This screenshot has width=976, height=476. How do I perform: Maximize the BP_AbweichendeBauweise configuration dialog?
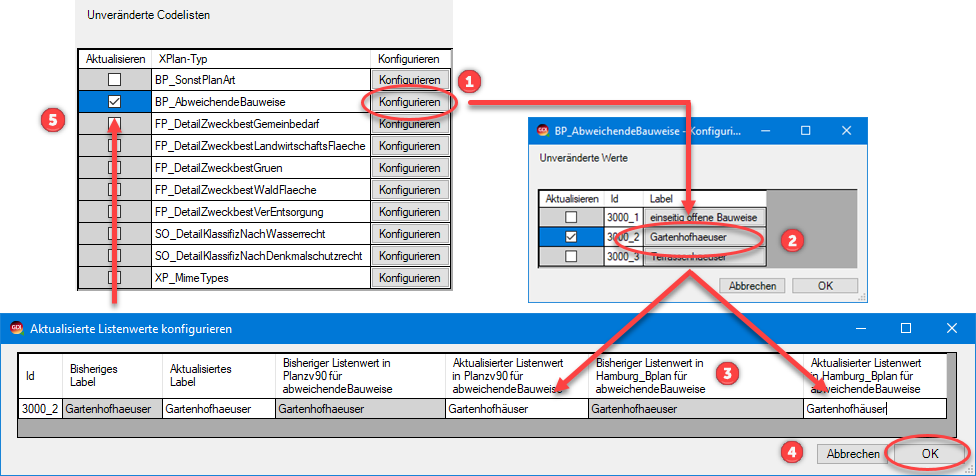click(x=805, y=130)
